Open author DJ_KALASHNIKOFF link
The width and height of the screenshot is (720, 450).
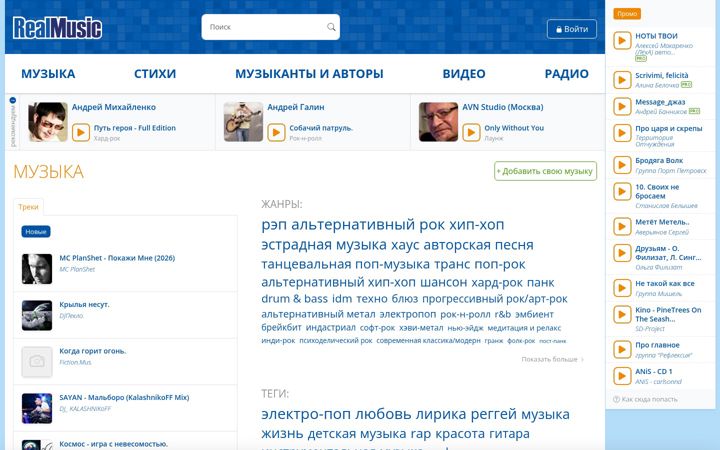(85, 408)
